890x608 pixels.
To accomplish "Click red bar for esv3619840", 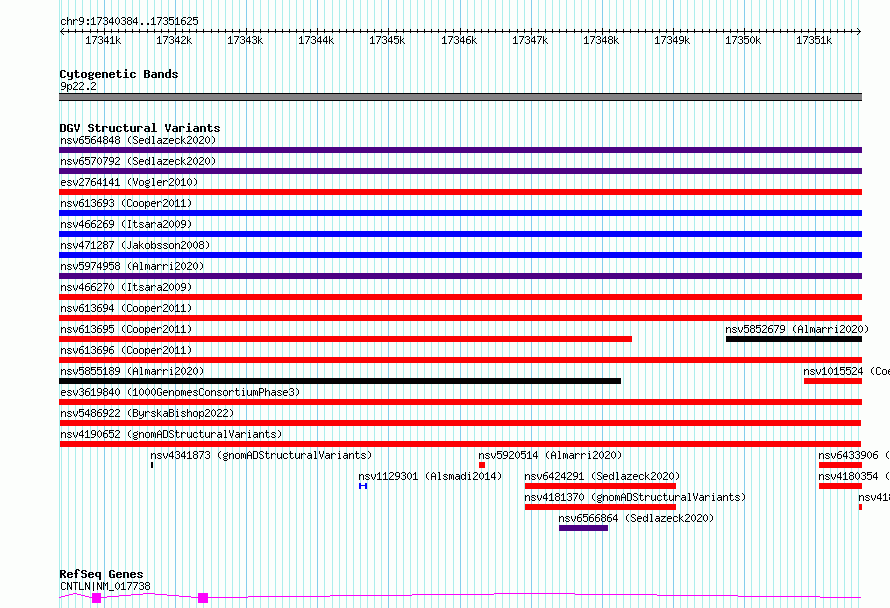I will pos(460,402).
